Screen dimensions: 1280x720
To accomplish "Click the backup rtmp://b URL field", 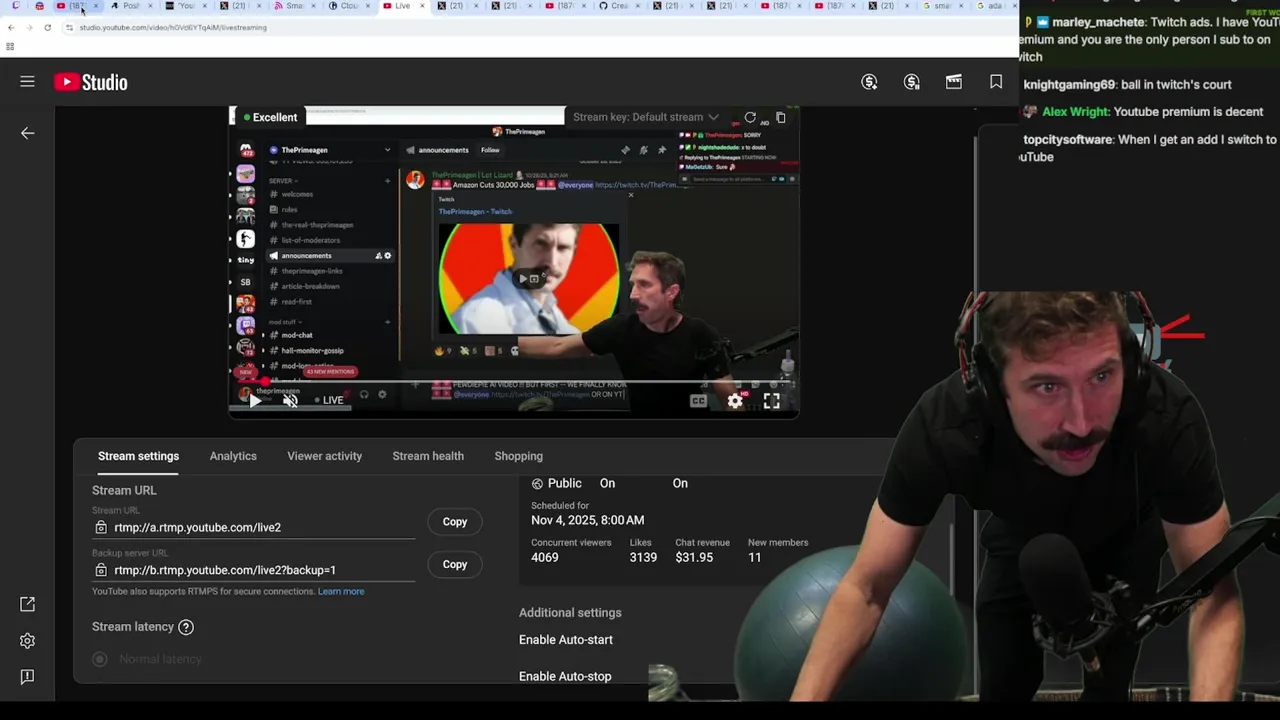I will [254, 570].
